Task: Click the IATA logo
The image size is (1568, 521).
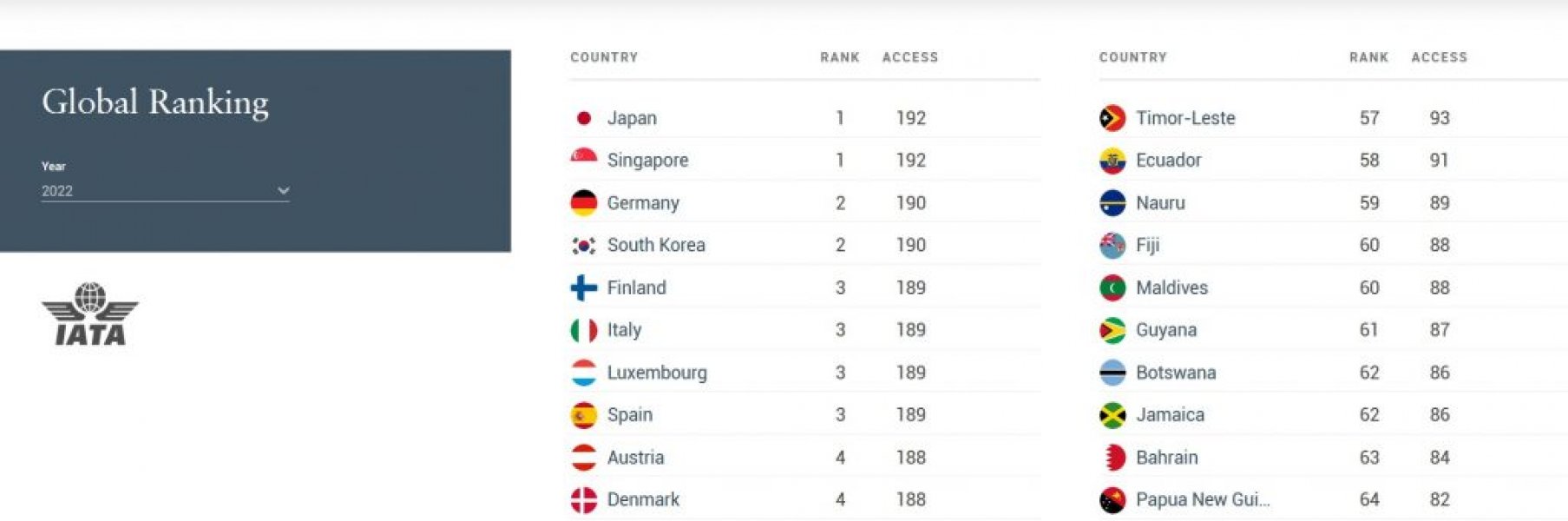Action: coord(90,314)
